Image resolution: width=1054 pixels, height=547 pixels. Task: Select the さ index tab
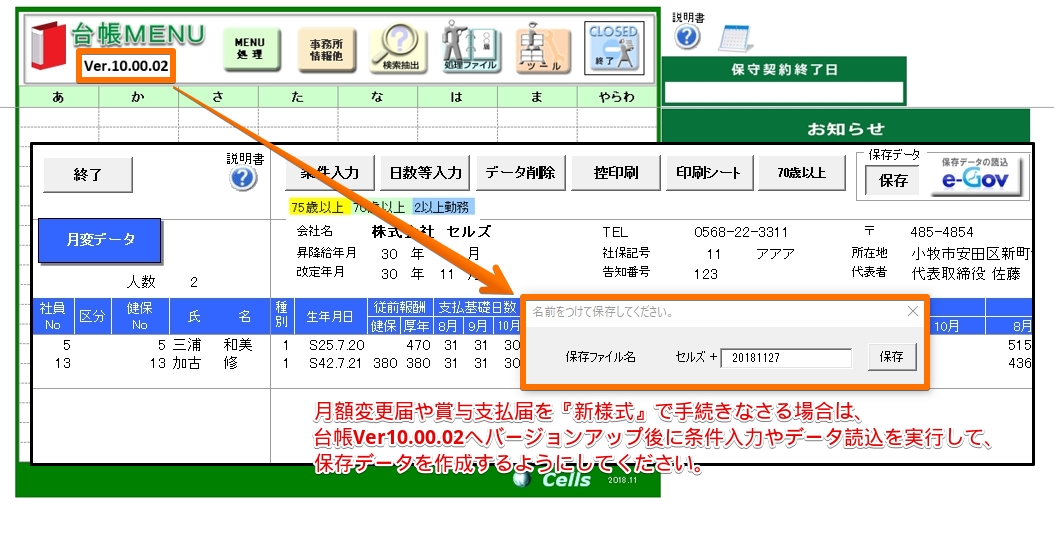point(218,97)
